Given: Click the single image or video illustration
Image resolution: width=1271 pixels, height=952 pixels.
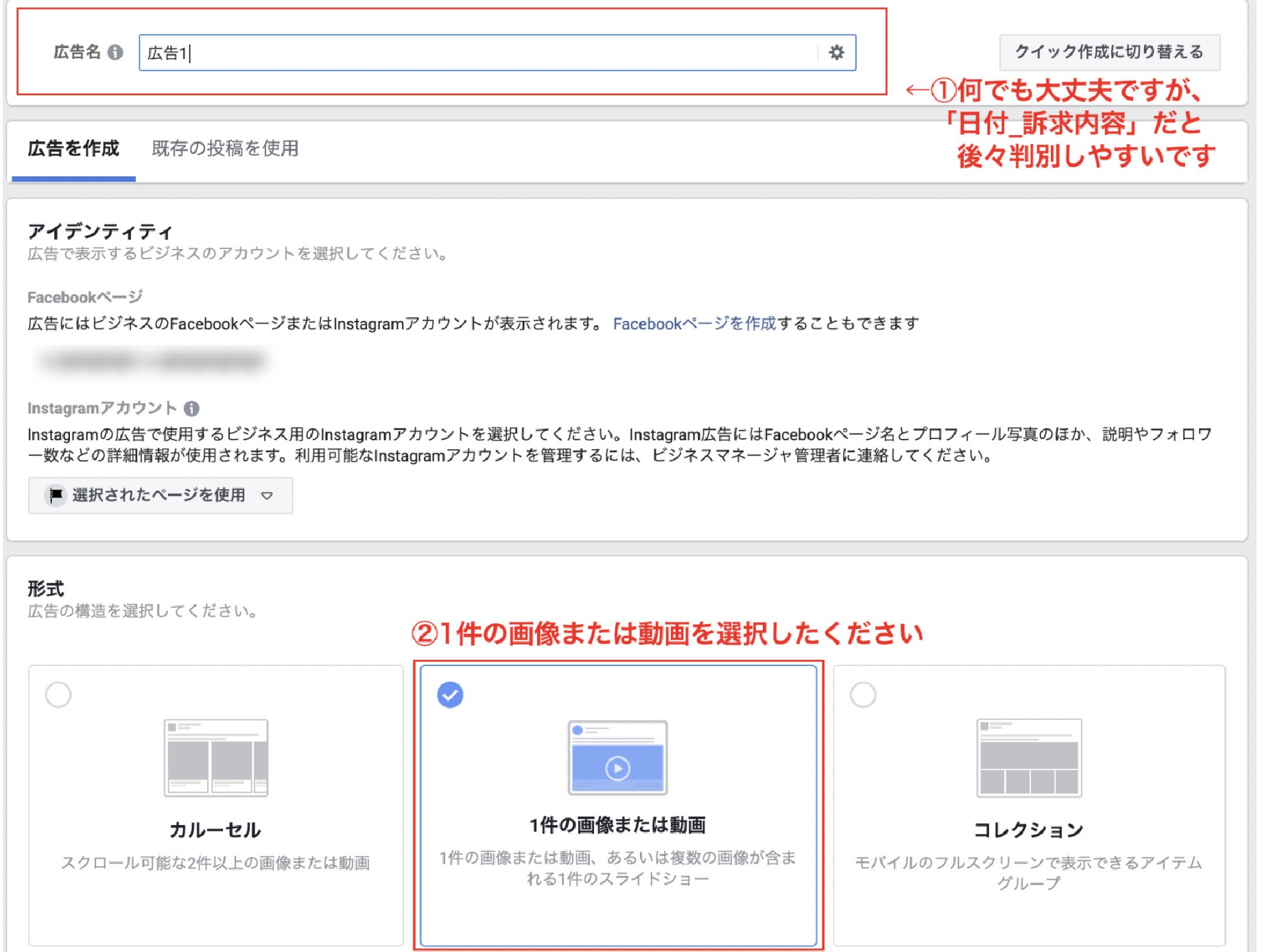Looking at the screenshot, I should (617, 757).
